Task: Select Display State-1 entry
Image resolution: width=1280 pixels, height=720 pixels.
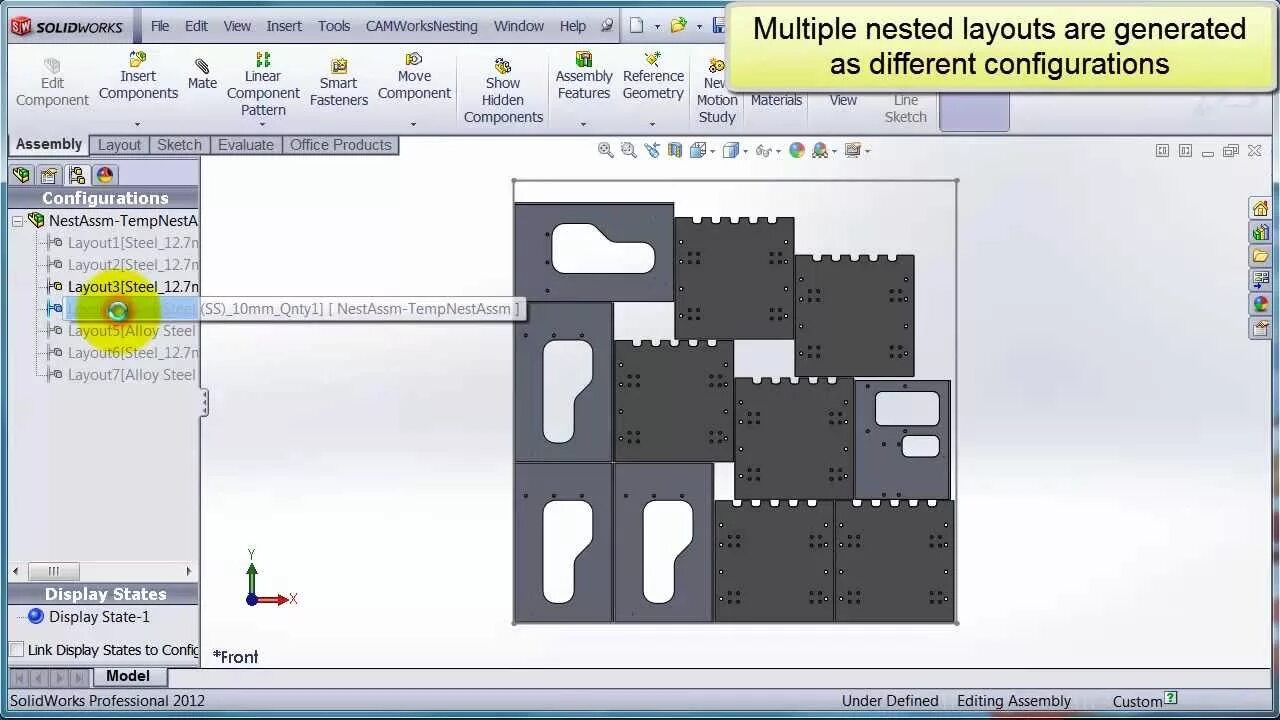Action: (89, 616)
